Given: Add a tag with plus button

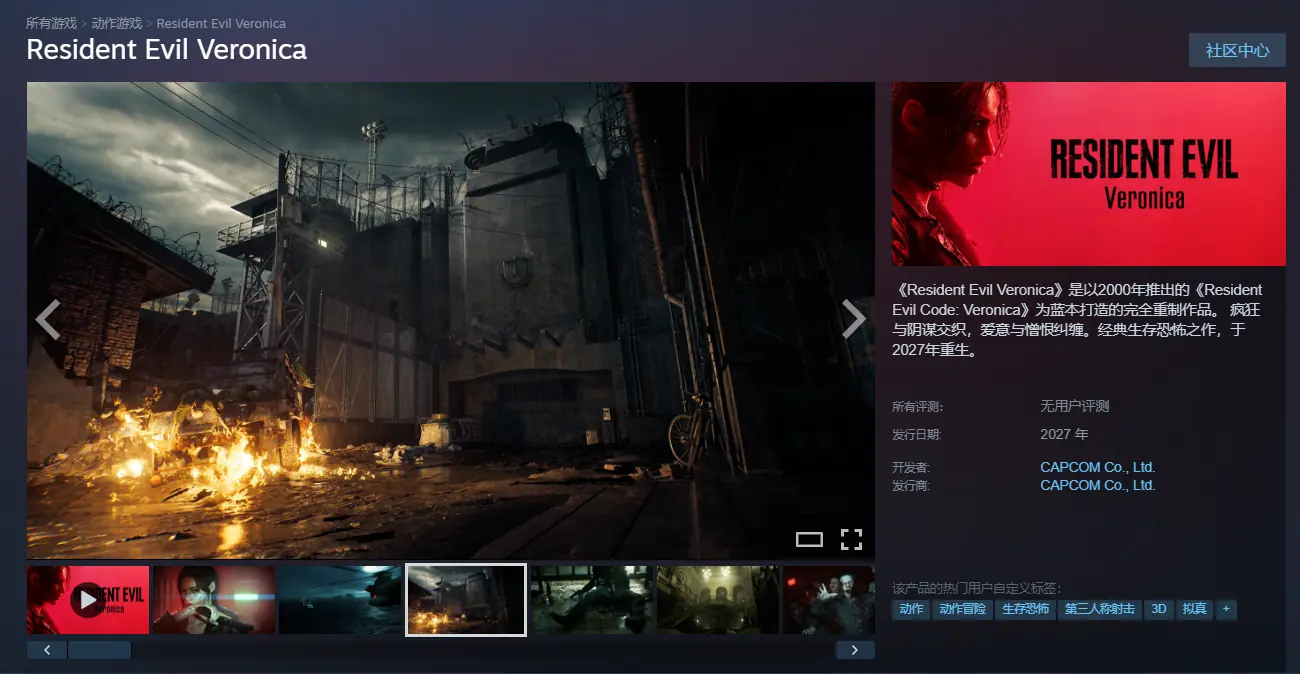Looking at the screenshot, I should pyautogui.click(x=1226, y=608).
